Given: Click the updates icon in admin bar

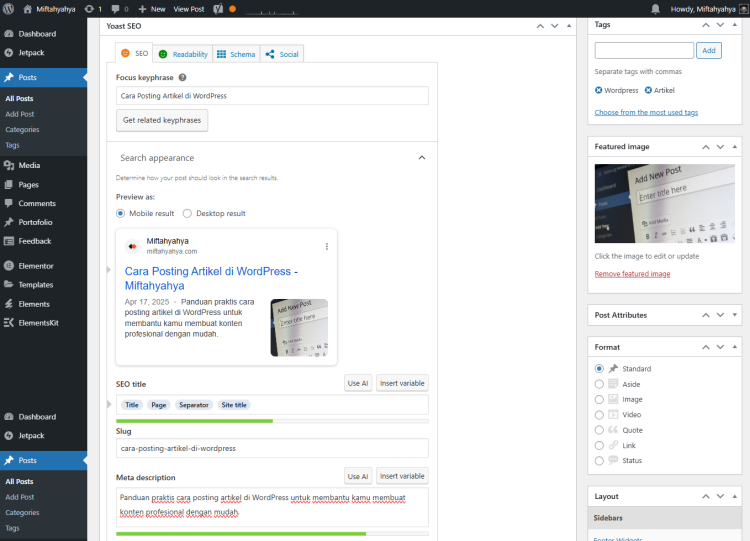Looking at the screenshot, I should pyautogui.click(x=90, y=8).
